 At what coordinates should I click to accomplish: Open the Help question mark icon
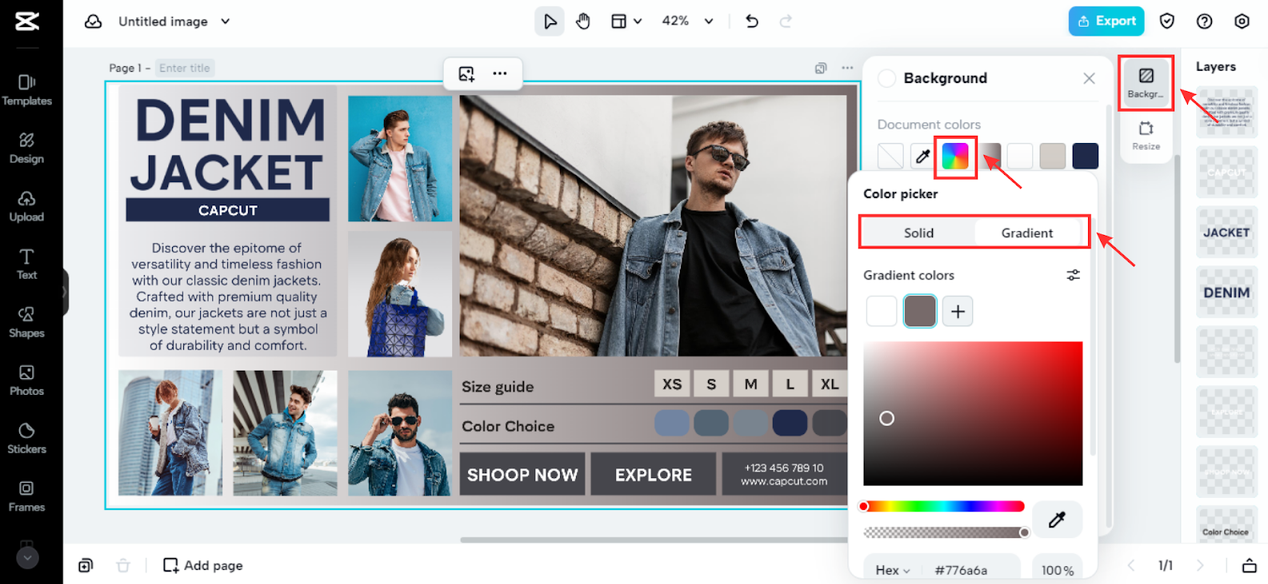point(1204,21)
